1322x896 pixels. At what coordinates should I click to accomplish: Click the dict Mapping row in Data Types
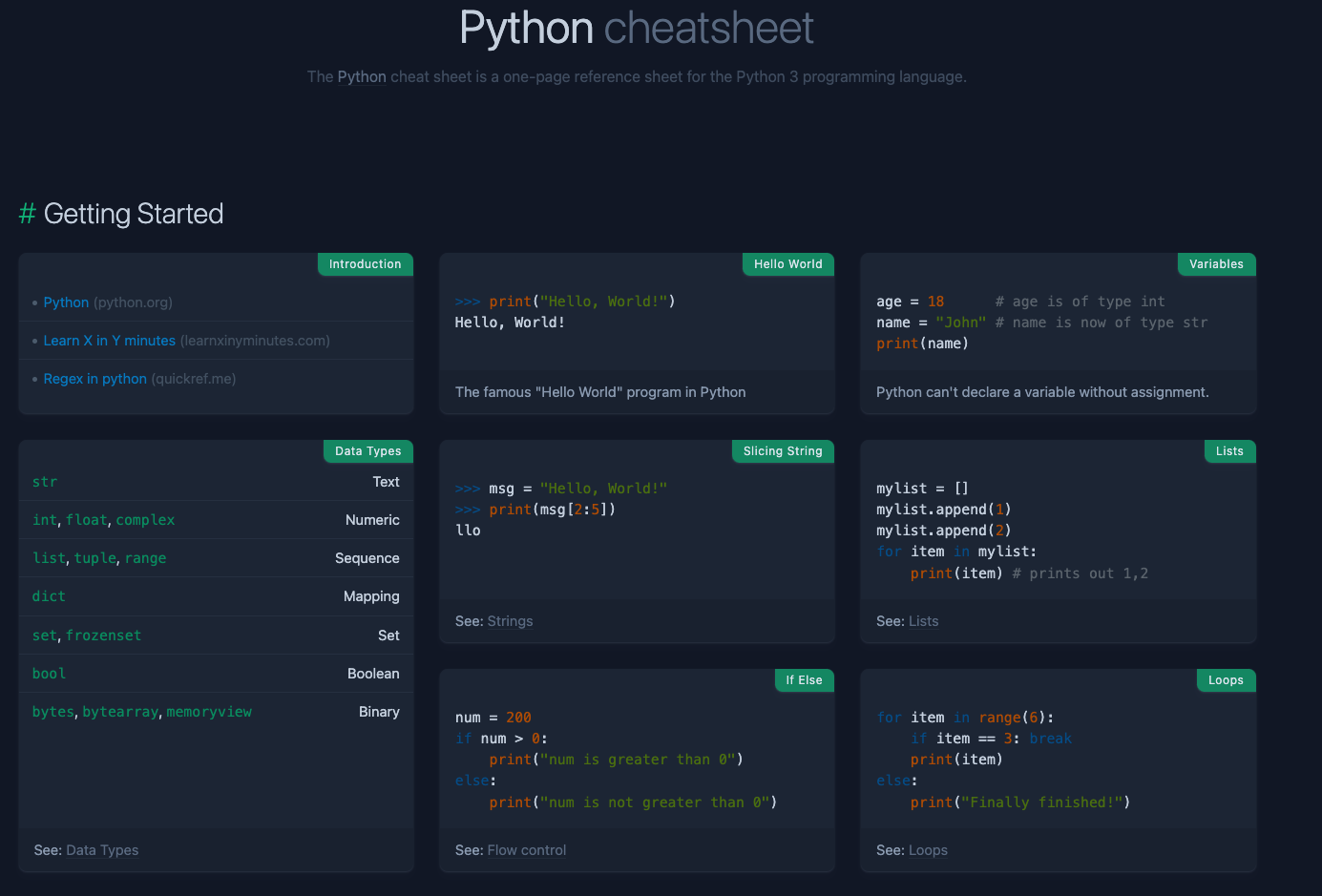pos(216,596)
